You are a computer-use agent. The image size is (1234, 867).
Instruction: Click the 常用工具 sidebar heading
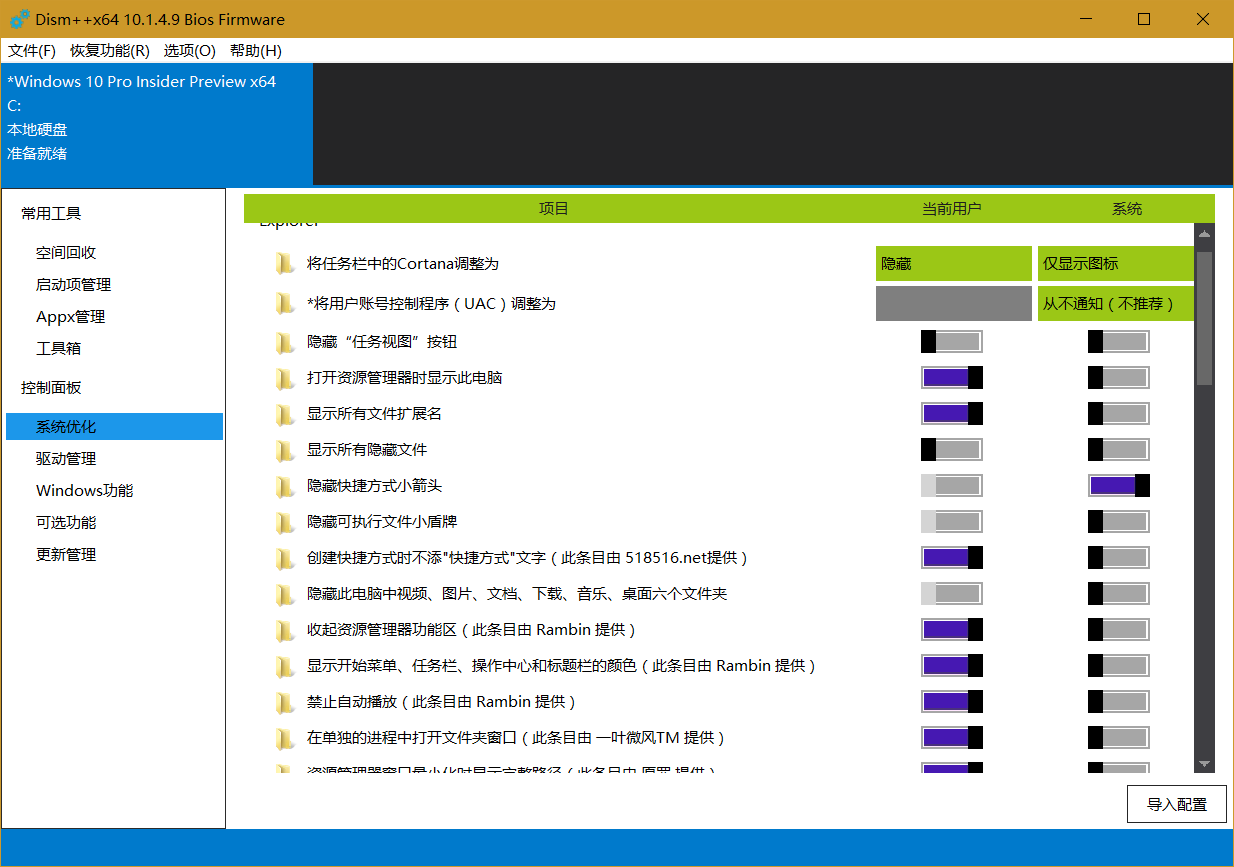[x=51, y=213]
